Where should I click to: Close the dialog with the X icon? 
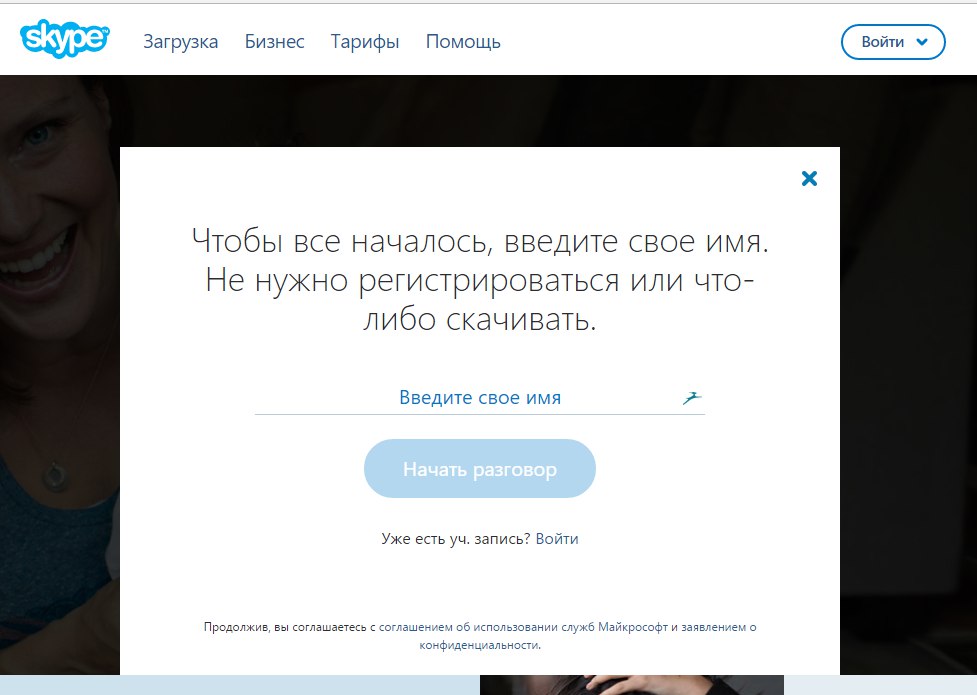click(x=809, y=179)
